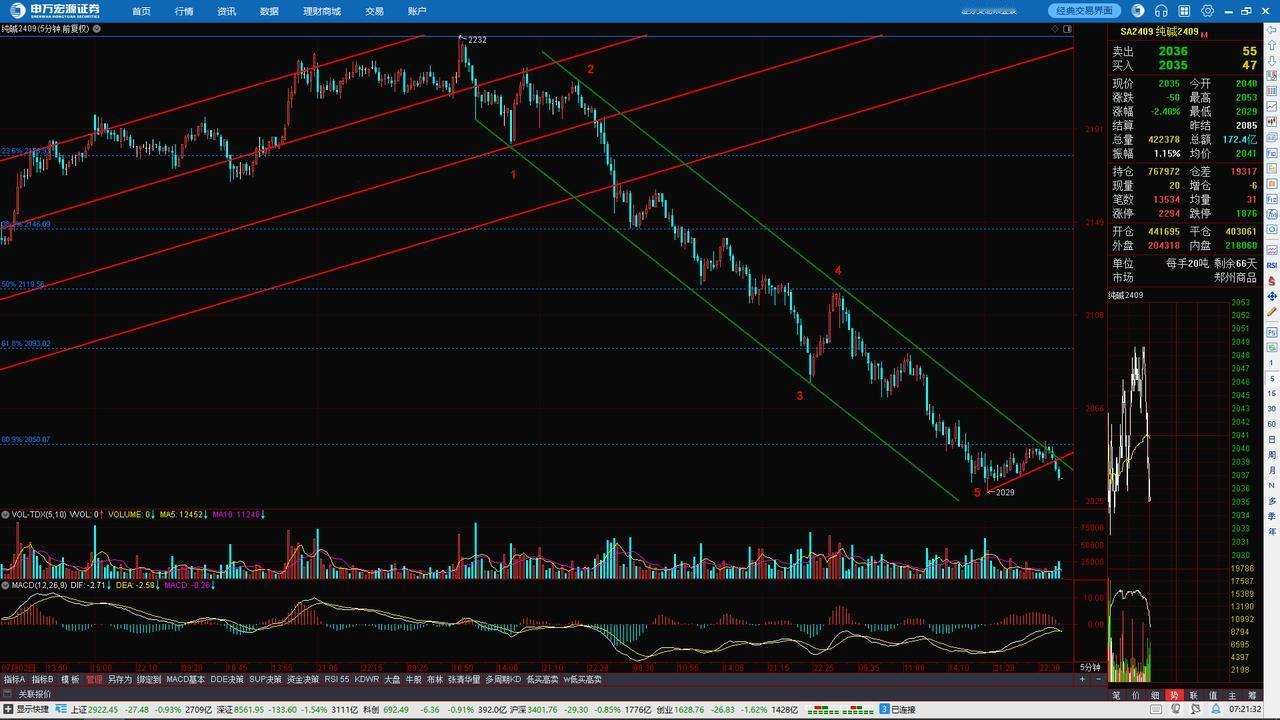Click the list icon beside 显示快捷
The width and height of the screenshot is (1280, 720).
coord(61,709)
